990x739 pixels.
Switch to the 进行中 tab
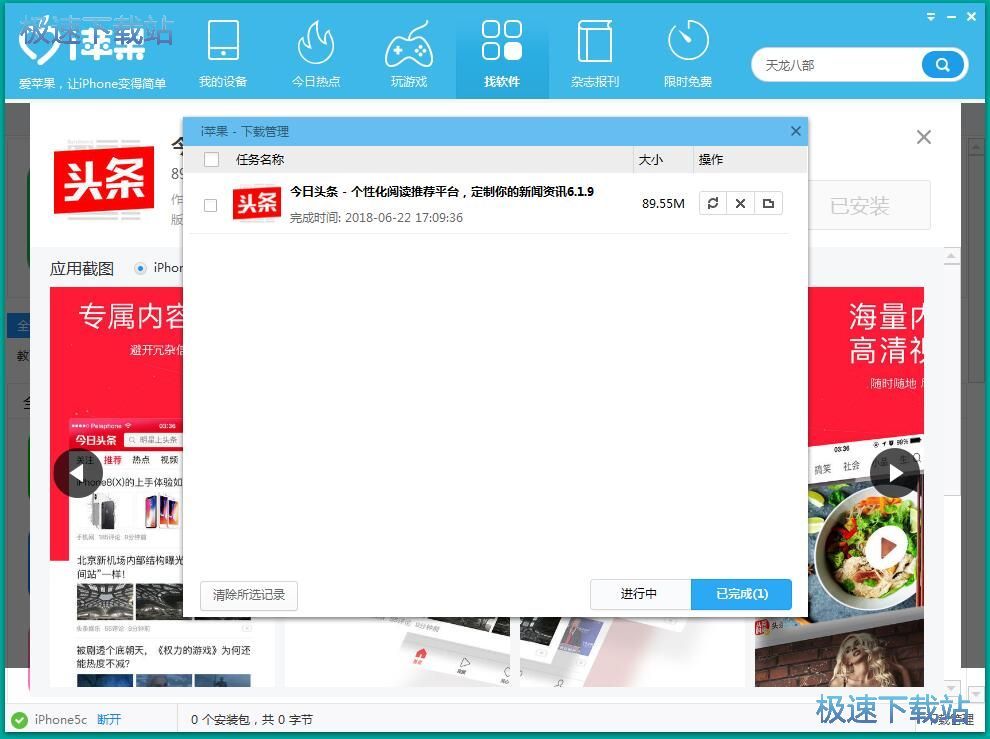pyautogui.click(x=640, y=594)
